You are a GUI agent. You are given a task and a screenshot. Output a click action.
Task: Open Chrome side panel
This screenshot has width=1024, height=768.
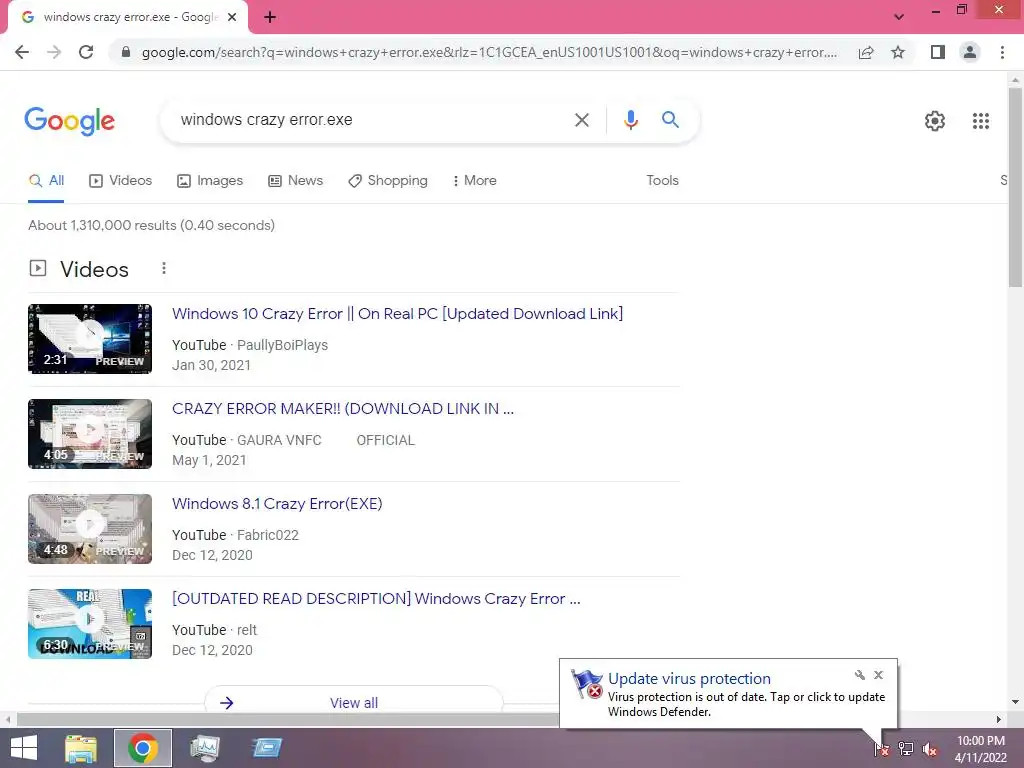(938, 52)
